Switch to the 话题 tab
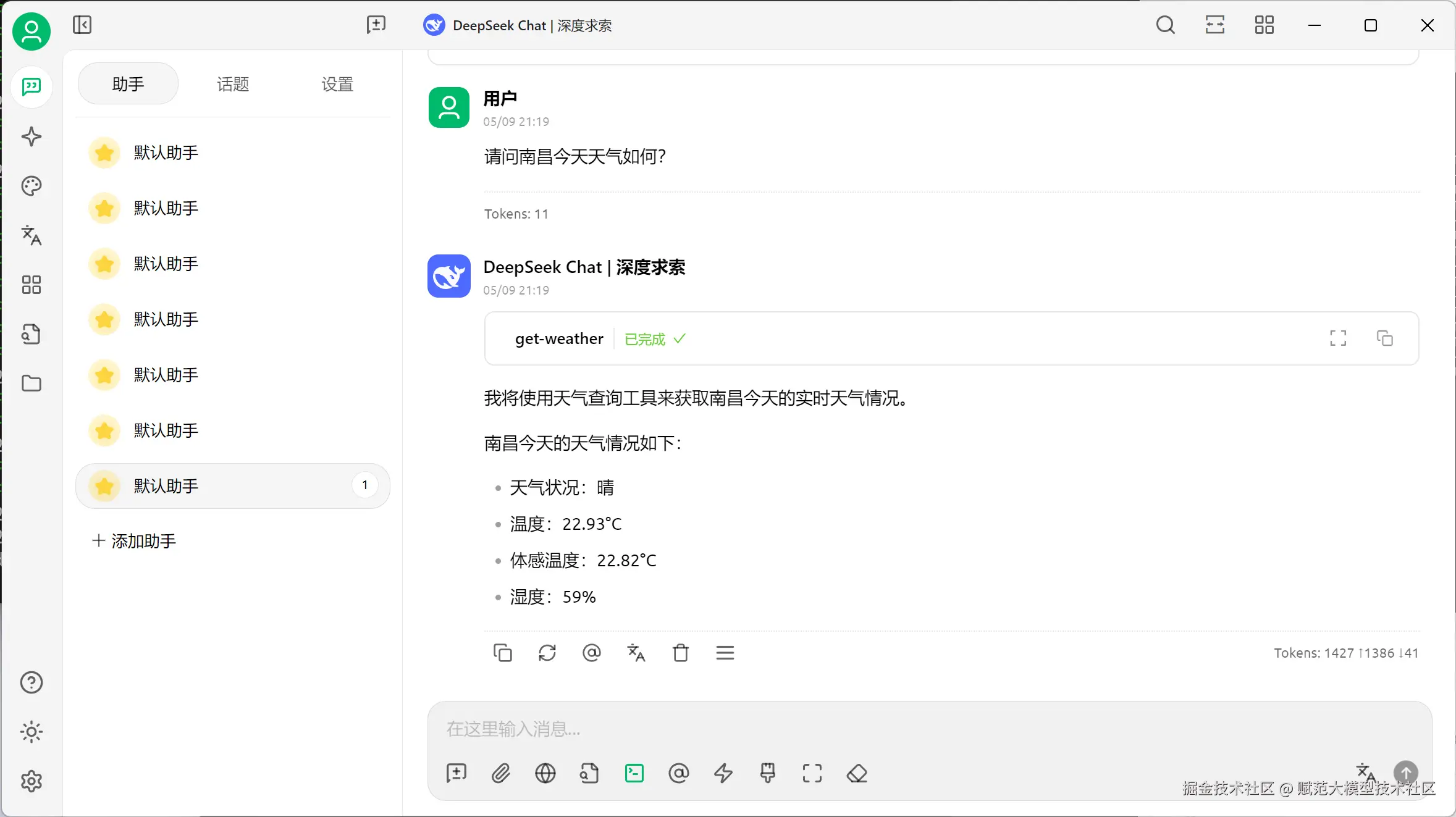The image size is (1456, 817). (x=233, y=84)
